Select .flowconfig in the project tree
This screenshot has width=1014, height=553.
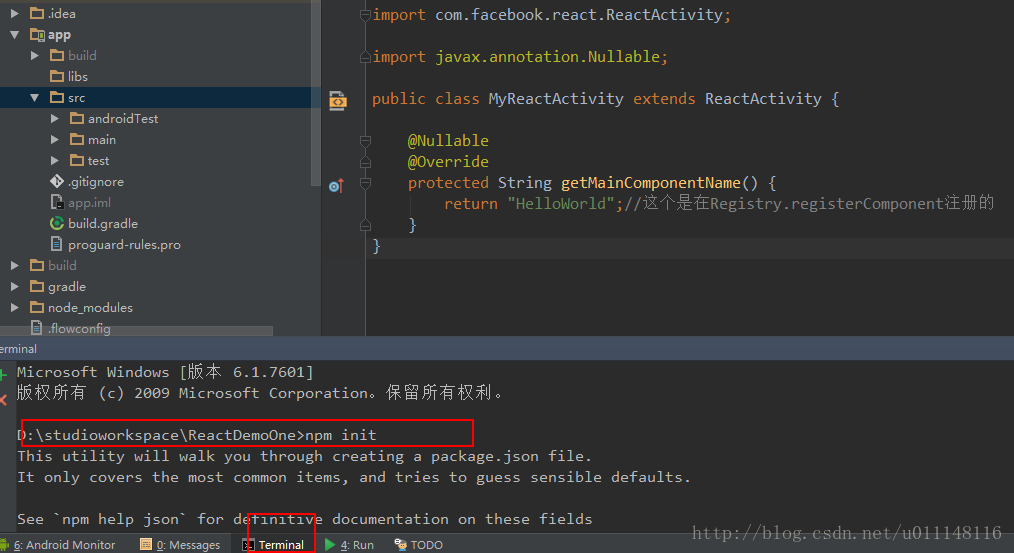click(x=79, y=329)
